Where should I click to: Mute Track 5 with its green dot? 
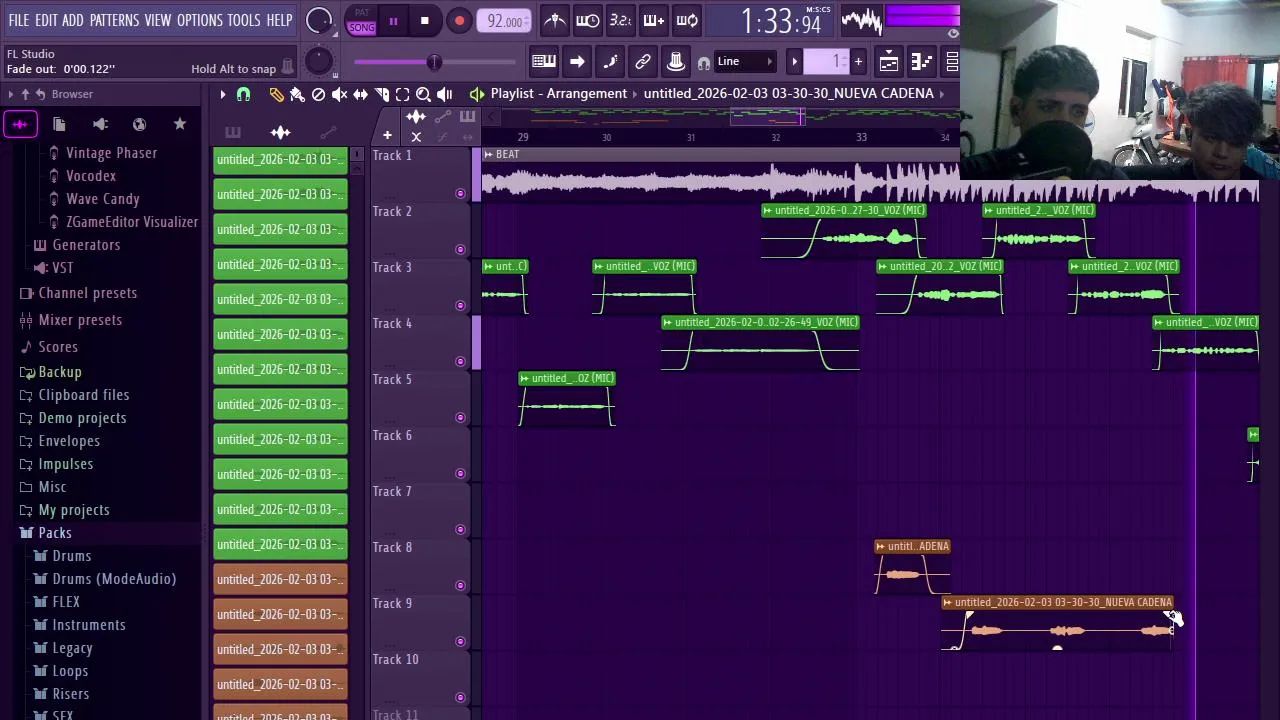coord(460,417)
